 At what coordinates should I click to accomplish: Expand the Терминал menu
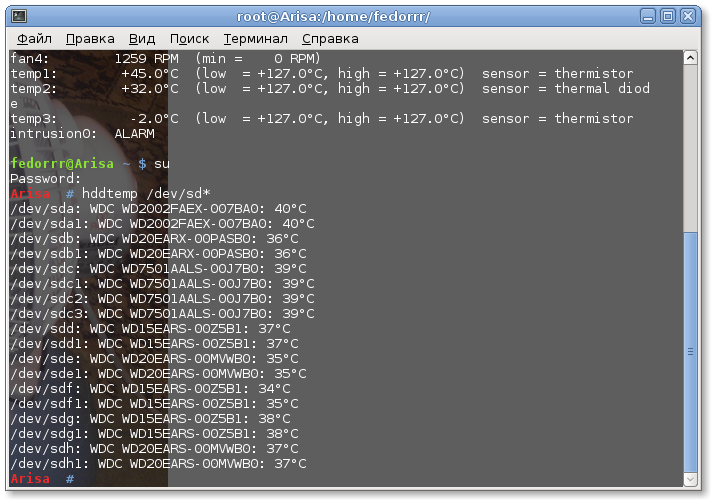pyautogui.click(x=255, y=38)
